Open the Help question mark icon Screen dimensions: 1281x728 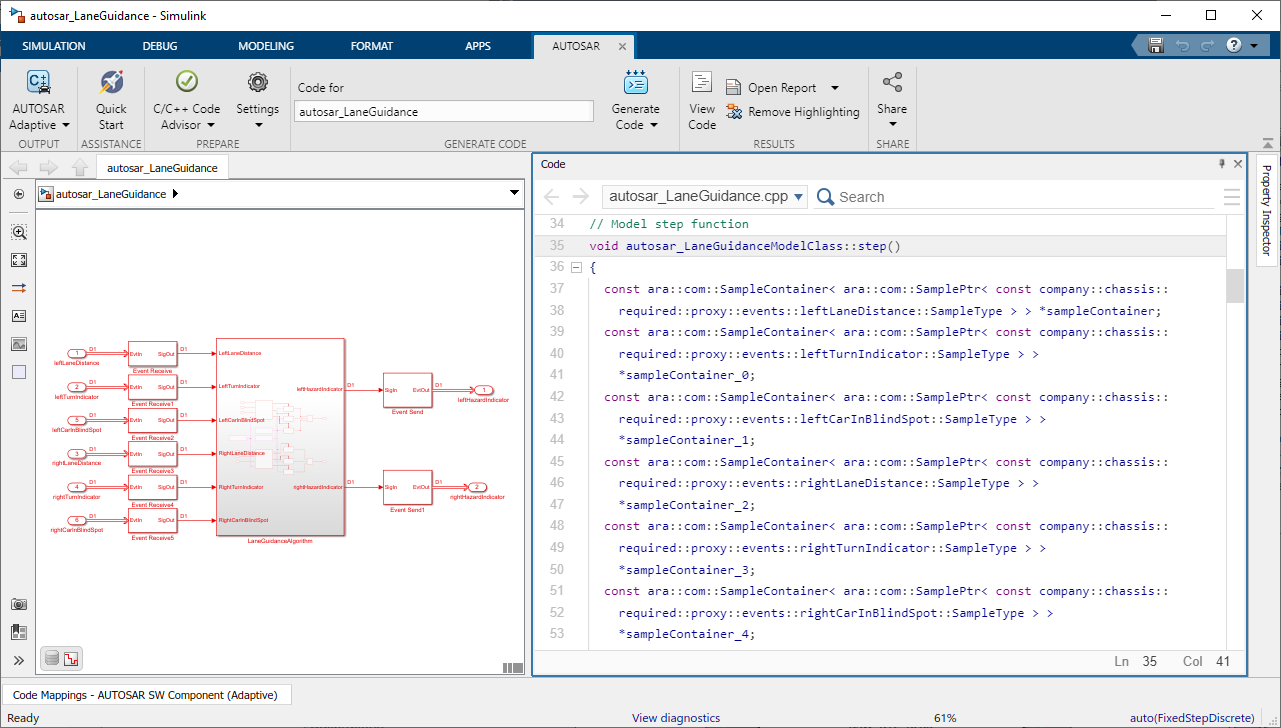click(1233, 46)
